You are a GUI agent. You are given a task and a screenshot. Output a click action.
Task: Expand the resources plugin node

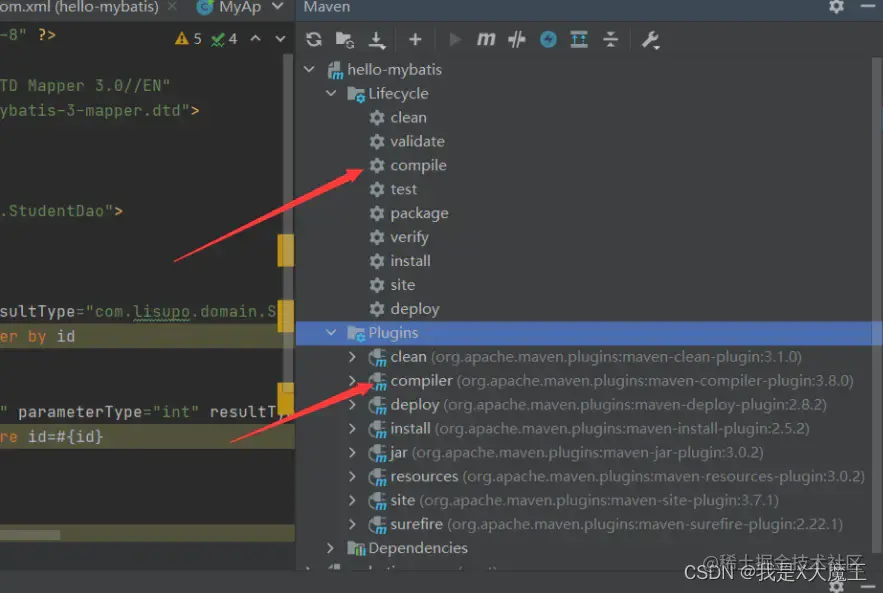[x=352, y=476]
